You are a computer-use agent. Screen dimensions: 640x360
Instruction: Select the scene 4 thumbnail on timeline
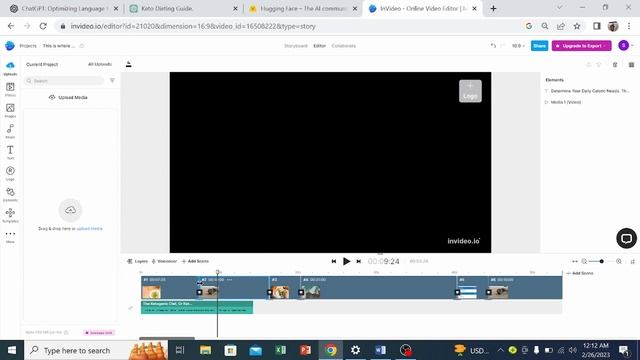click(313, 292)
